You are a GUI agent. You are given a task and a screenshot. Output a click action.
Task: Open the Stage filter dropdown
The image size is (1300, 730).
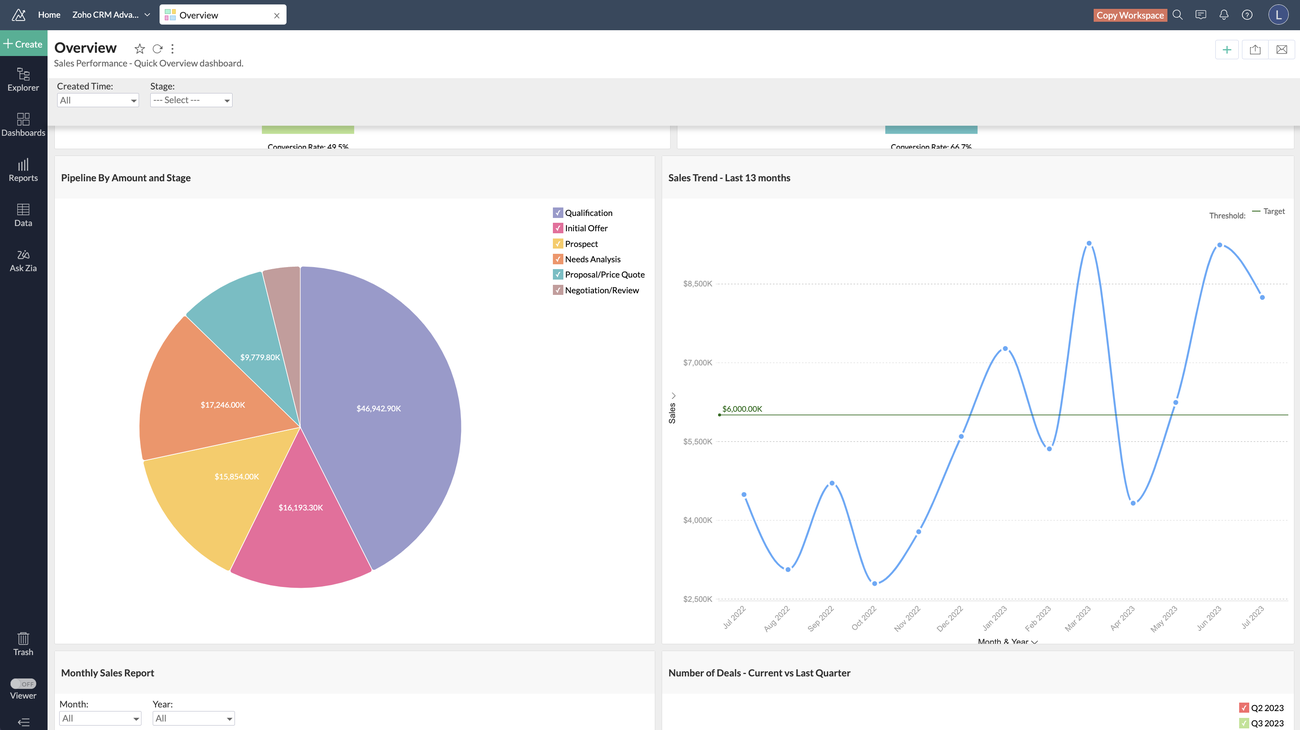pyautogui.click(x=191, y=100)
